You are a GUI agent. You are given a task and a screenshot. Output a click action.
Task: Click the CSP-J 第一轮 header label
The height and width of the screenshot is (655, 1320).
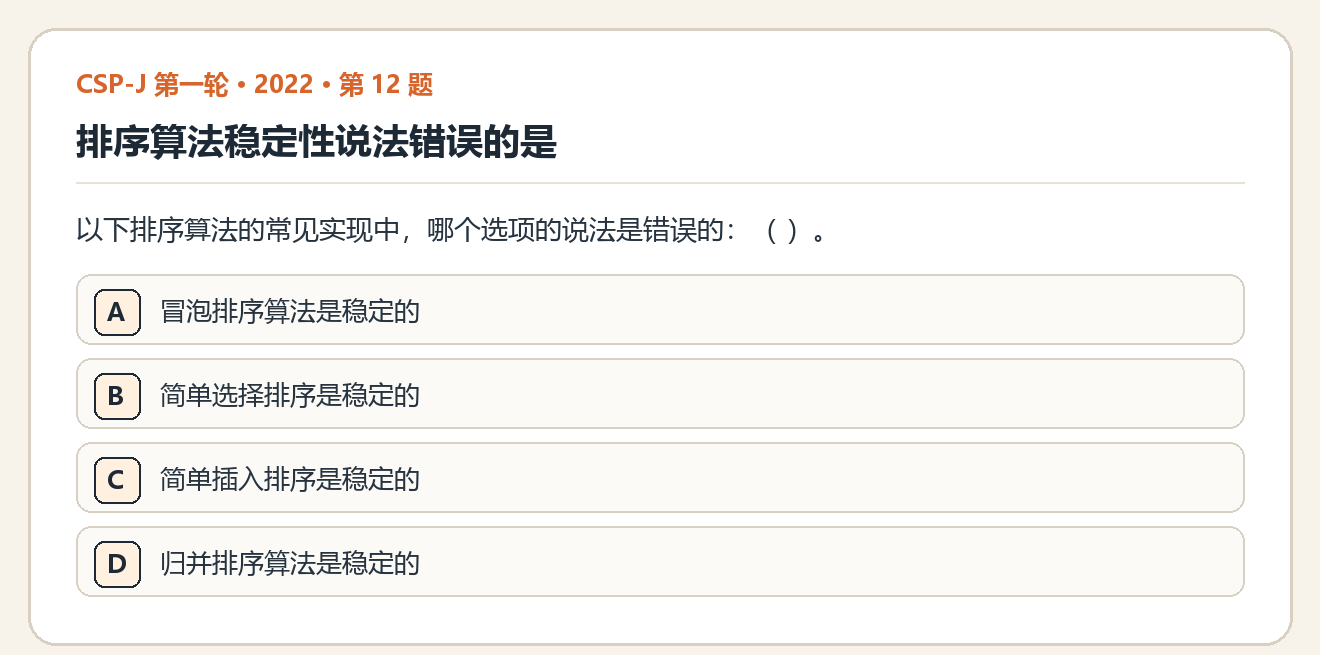coord(152,85)
